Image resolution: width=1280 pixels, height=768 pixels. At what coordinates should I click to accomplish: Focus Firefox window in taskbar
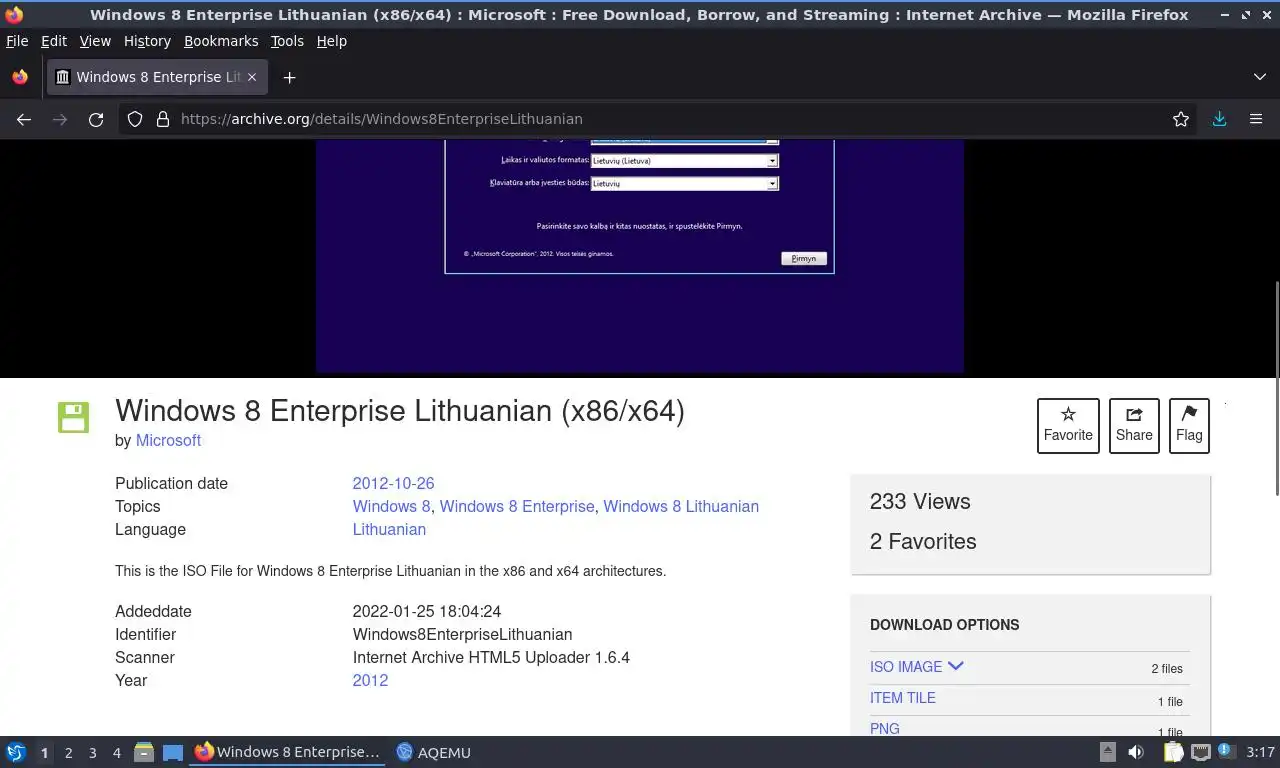click(287, 752)
